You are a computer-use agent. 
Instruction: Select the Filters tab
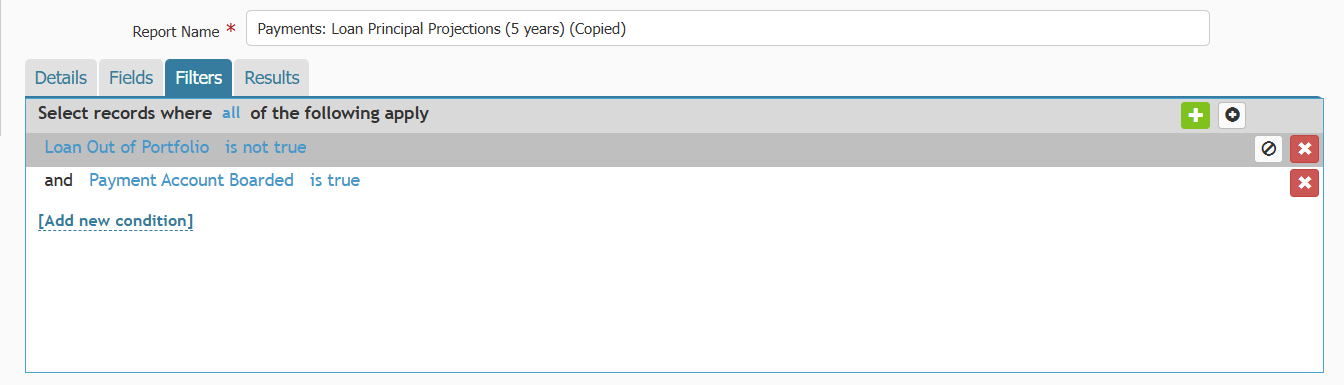(x=198, y=78)
